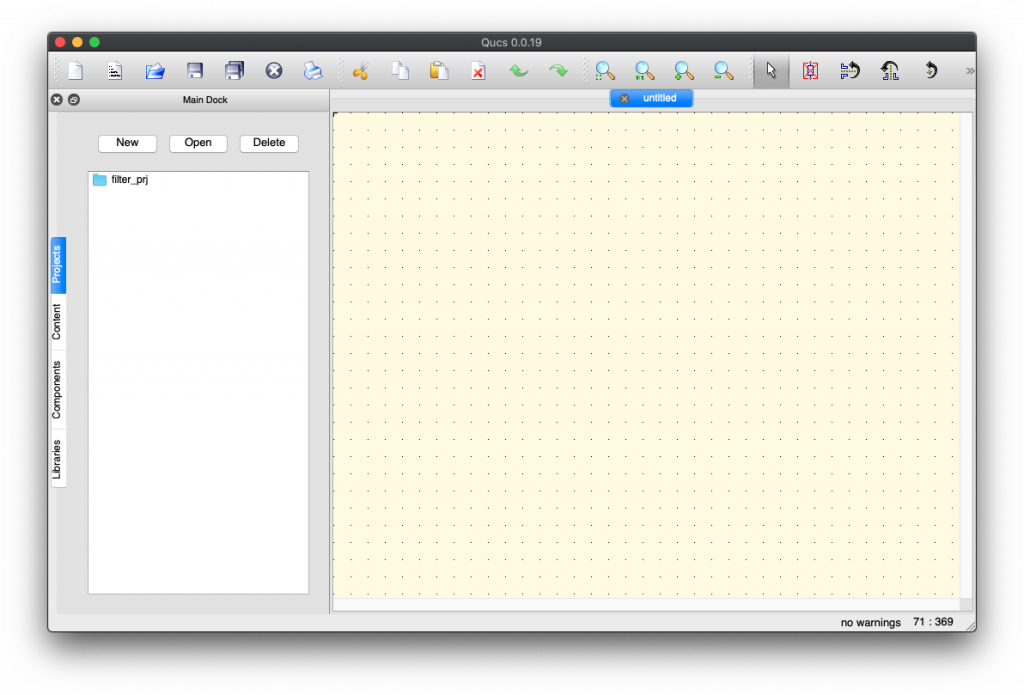Expand toolbar overflow chevron
The height and width of the screenshot is (695, 1024).
click(970, 71)
